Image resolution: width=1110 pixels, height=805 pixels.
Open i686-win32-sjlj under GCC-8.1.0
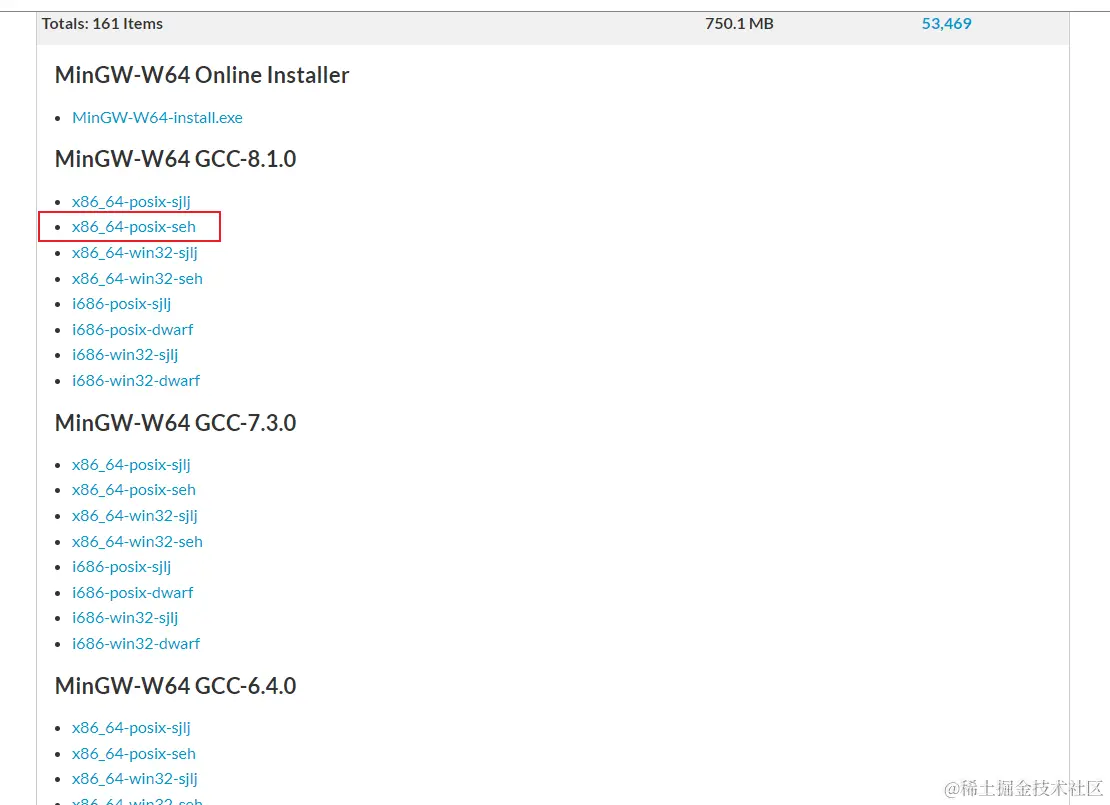click(x=125, y=355)
